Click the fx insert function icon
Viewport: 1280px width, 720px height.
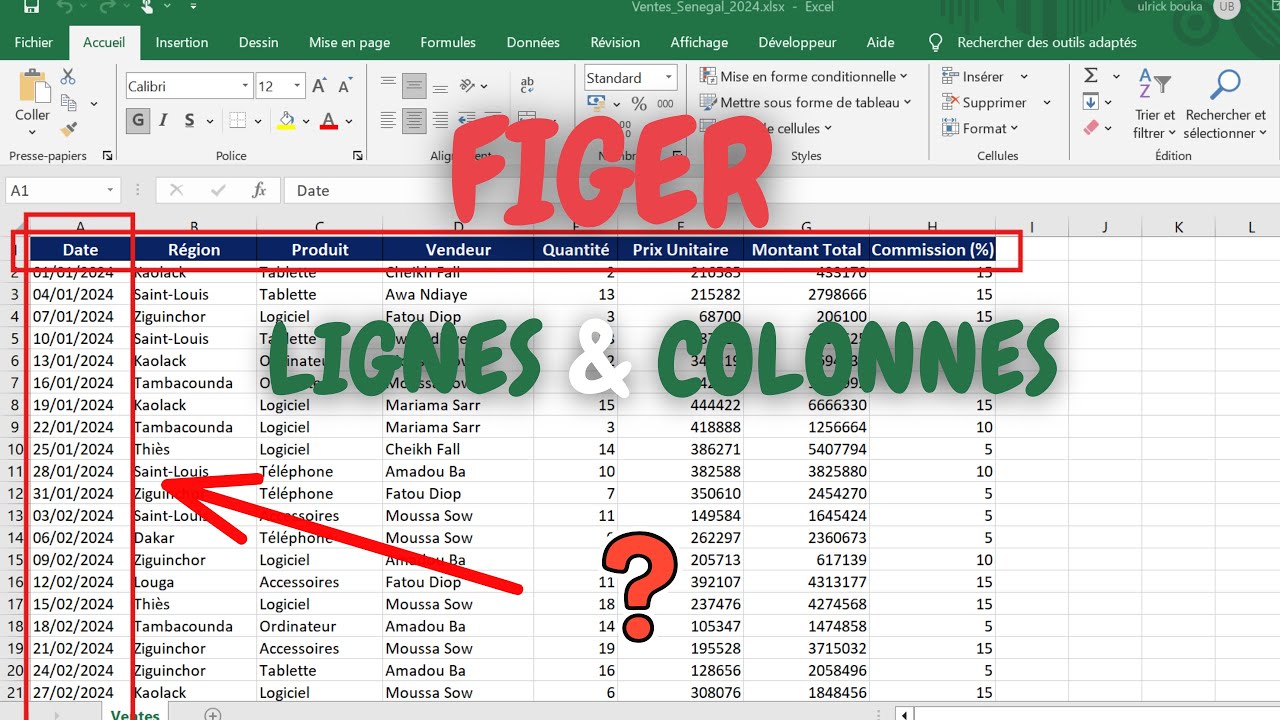point(259,190)
